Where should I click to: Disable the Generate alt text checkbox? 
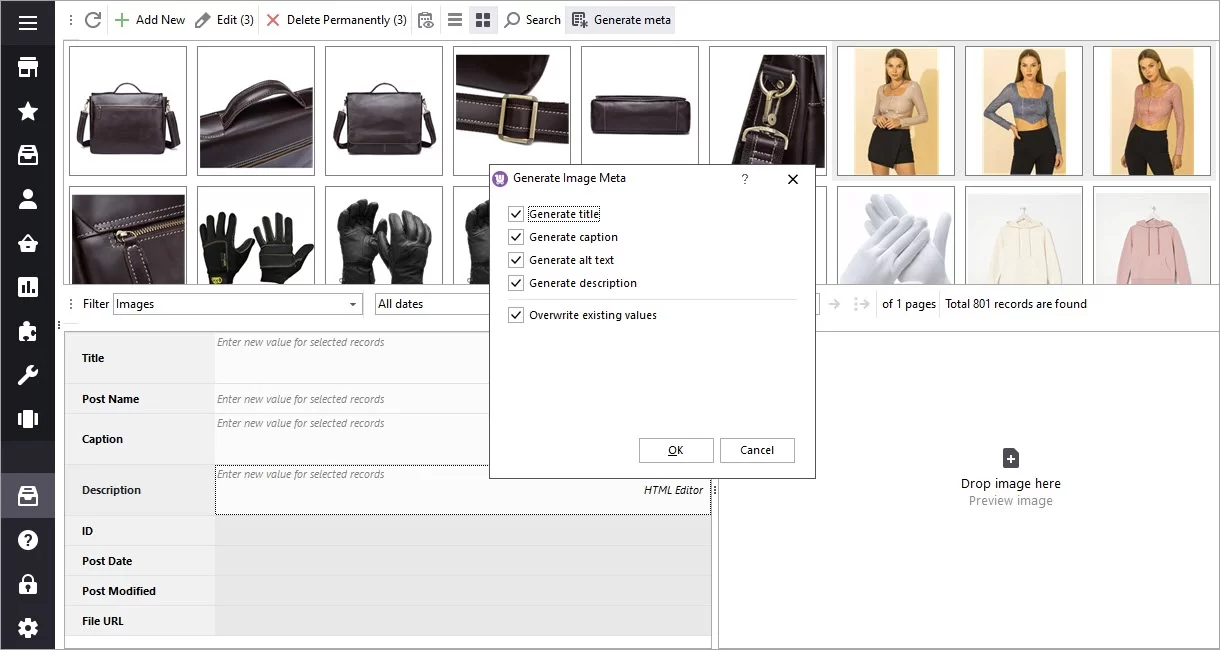[516, 260]
